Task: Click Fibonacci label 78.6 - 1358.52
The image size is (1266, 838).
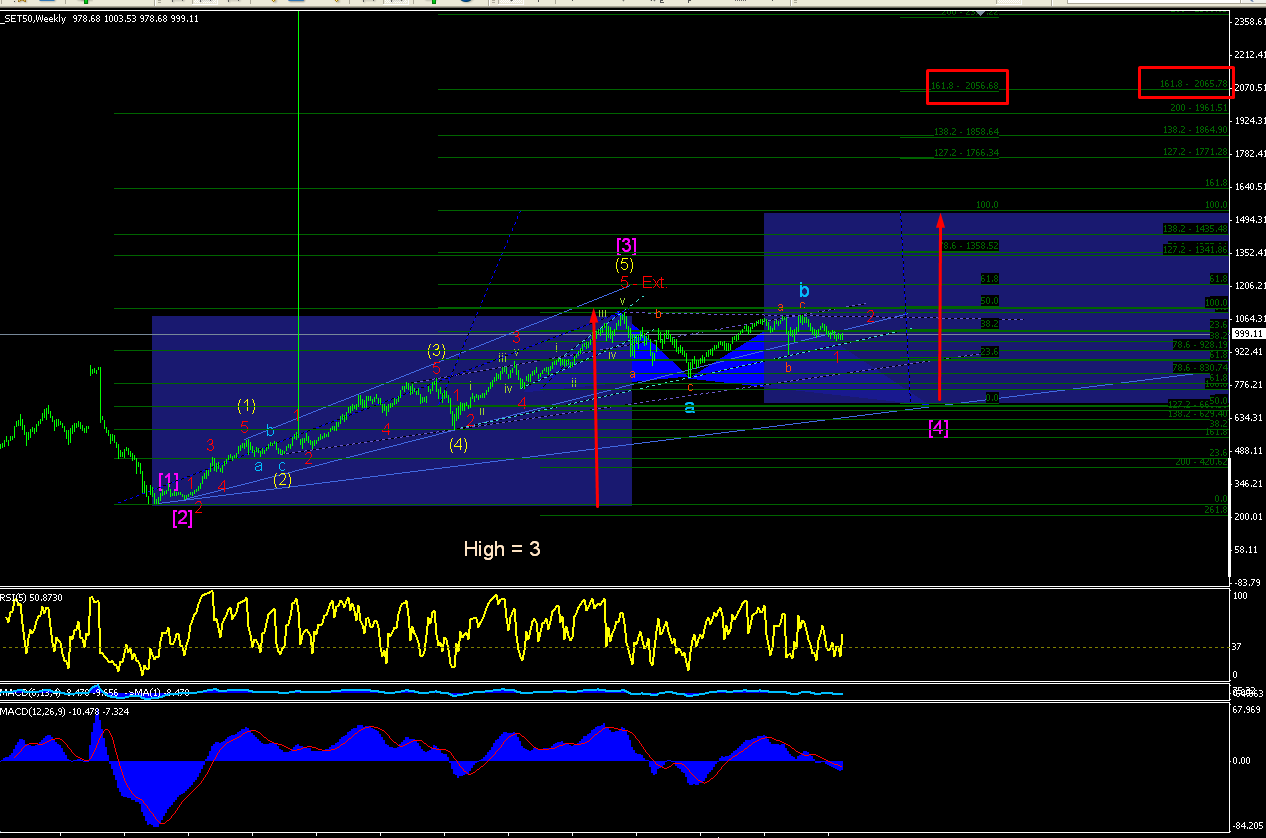Action: (x=970, y=245)
